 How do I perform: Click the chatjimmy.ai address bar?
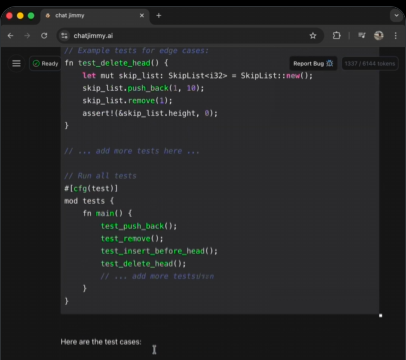click(x=190, y=36)
